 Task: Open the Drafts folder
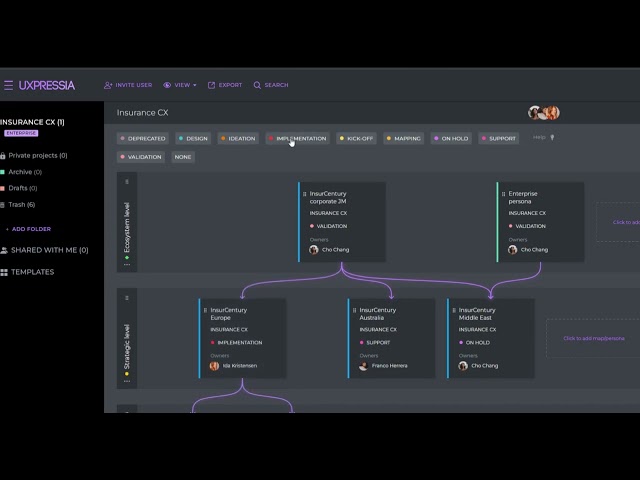point(22,188)
